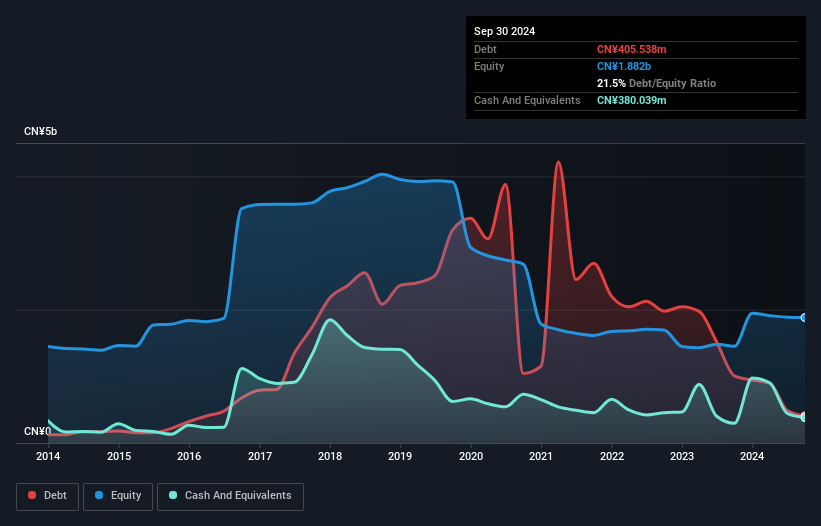Click the Cash endpoint marker at Sep 2024
The height and width of the screenshot is (526, 821).
[x=804, y=417]
